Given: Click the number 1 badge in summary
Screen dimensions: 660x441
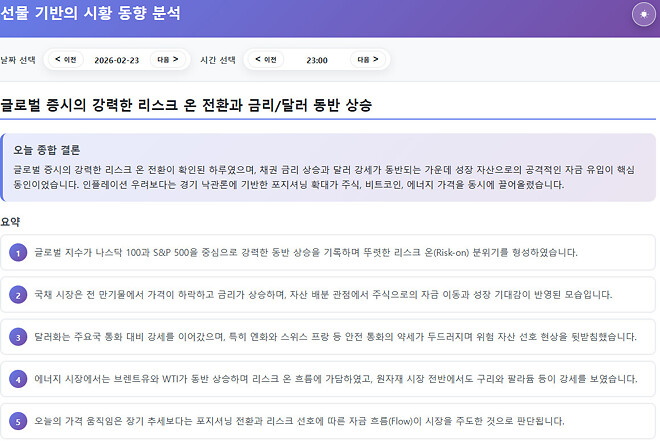Looking at the screenshot, I should (x=18, y=252).
